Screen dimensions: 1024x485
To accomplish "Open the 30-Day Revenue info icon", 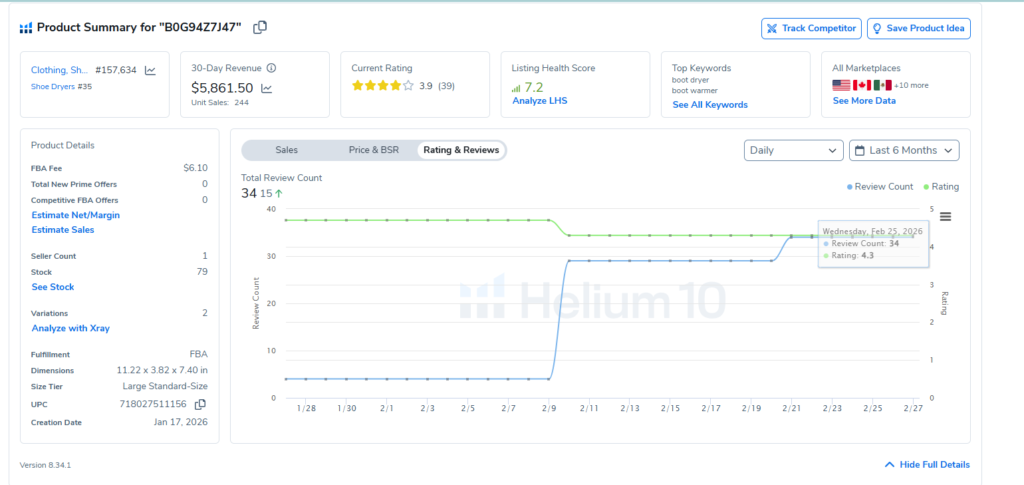I will coord(271,69).
